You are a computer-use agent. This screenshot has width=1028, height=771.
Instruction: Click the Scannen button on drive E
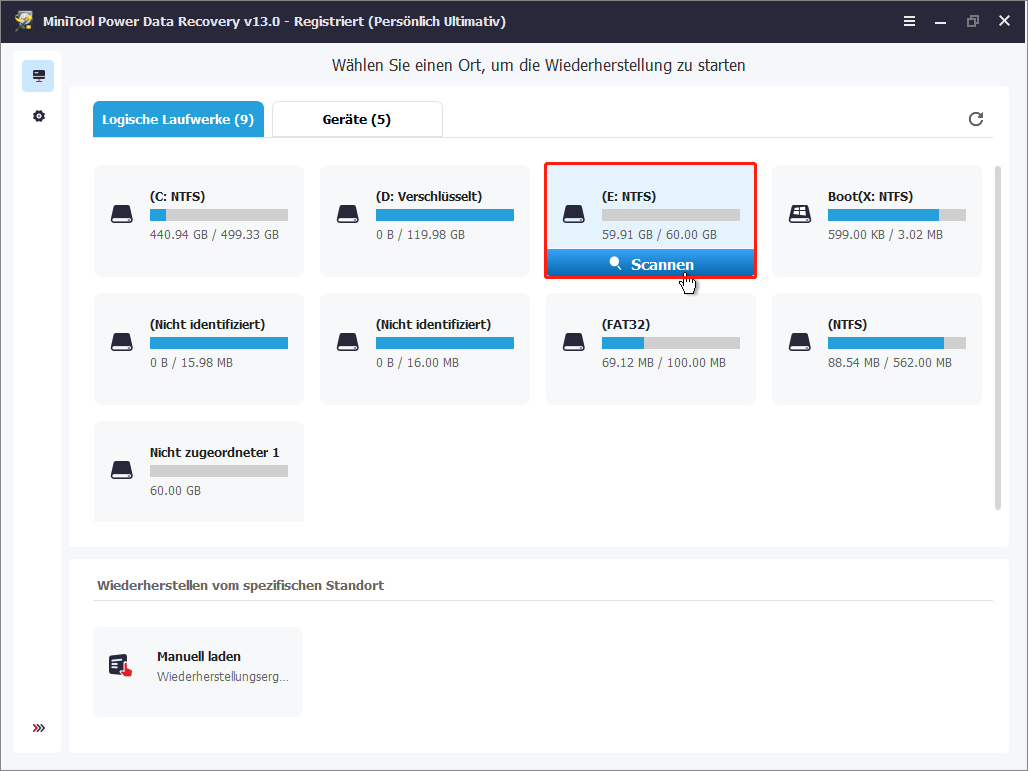pos(650,264)
